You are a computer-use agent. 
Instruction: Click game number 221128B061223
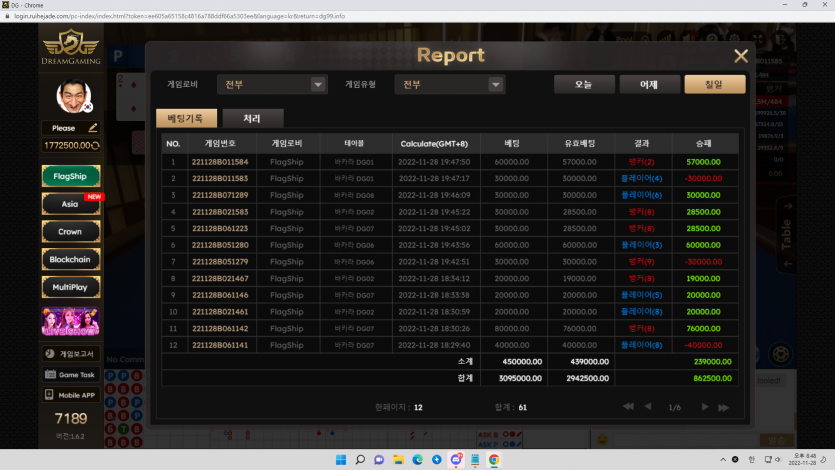(220, 228)
